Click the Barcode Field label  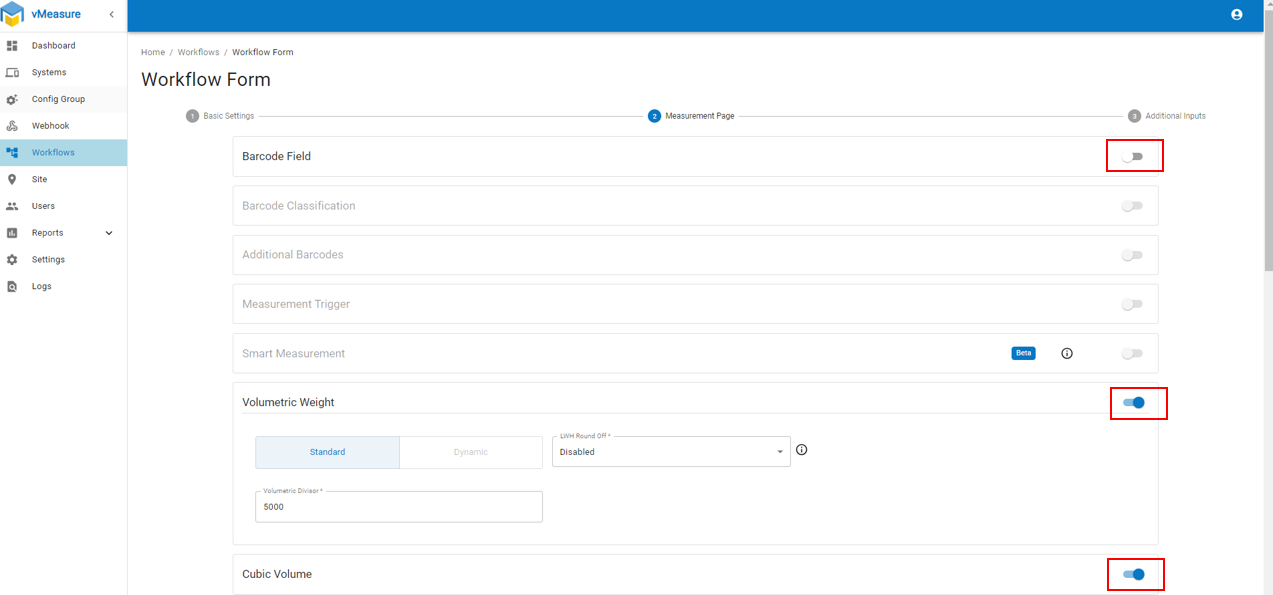[x=276, y=157]
